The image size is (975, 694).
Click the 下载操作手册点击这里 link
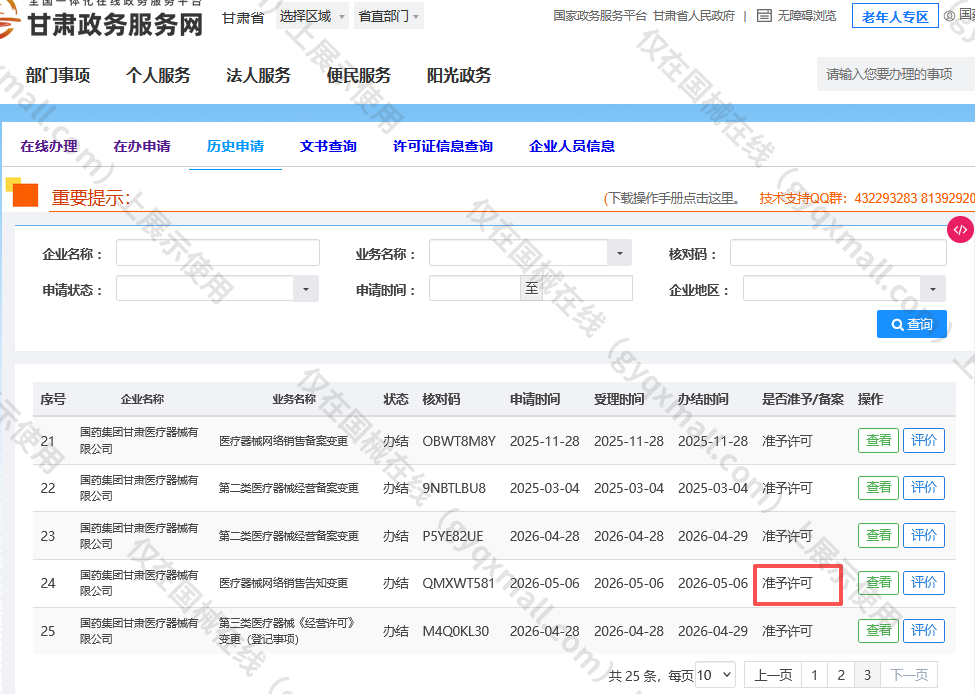[672, 198]
